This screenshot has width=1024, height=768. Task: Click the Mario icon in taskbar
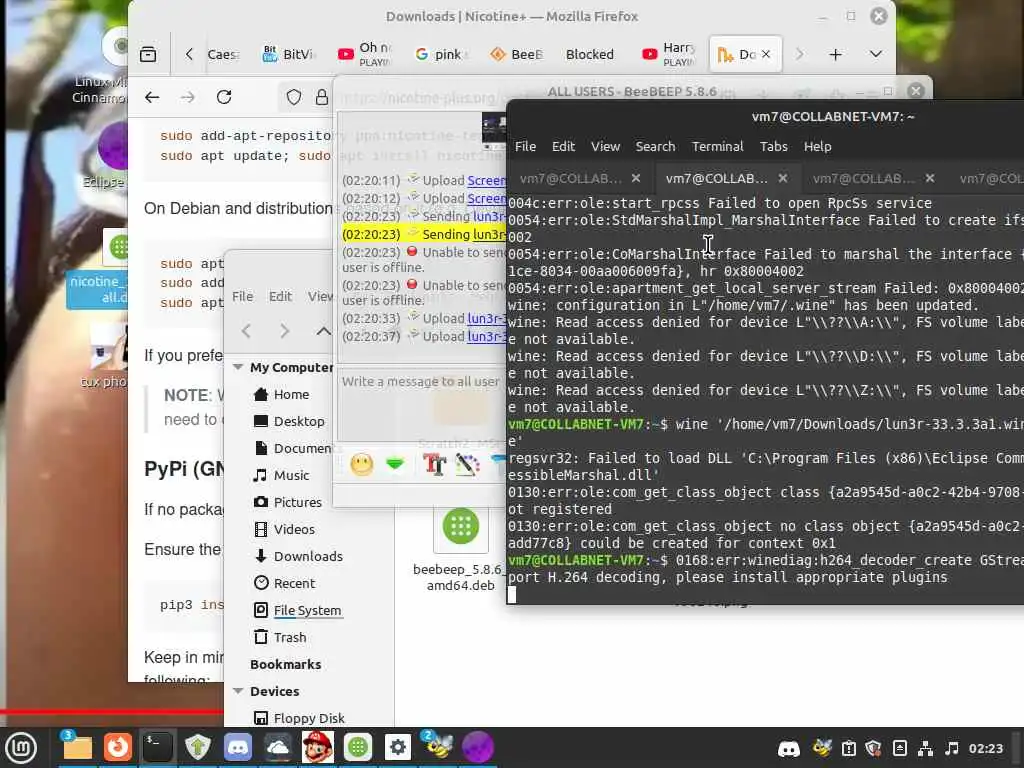point(318,747)
